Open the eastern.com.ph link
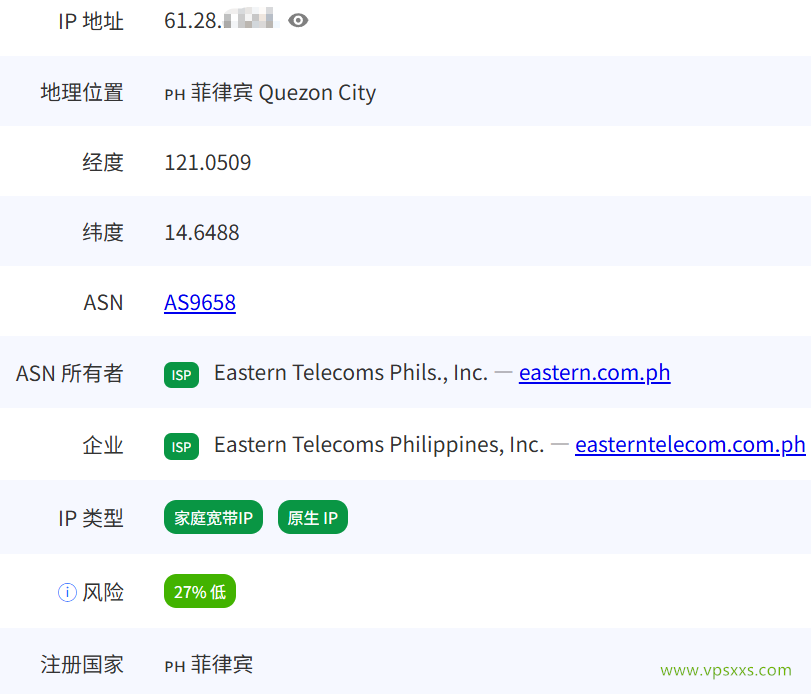Image resolution: width=811 pixels, height=694 pixels. click(x=594, y=373)
